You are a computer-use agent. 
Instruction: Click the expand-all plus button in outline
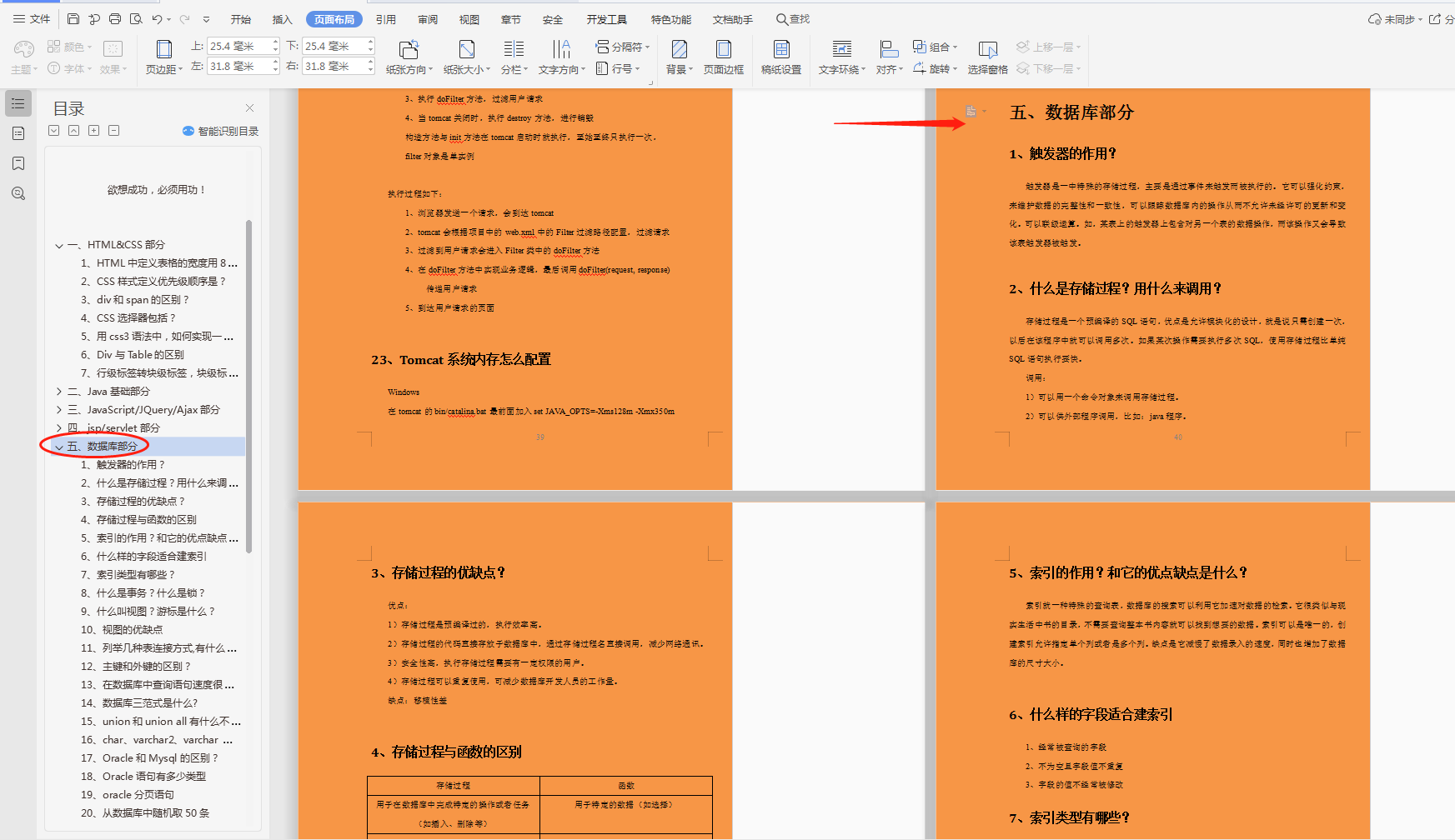click(x=93, y=130)
